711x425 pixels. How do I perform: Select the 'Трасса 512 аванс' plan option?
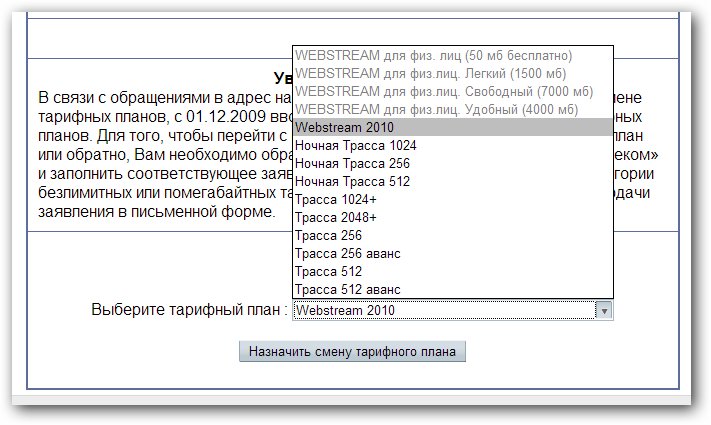453,289
